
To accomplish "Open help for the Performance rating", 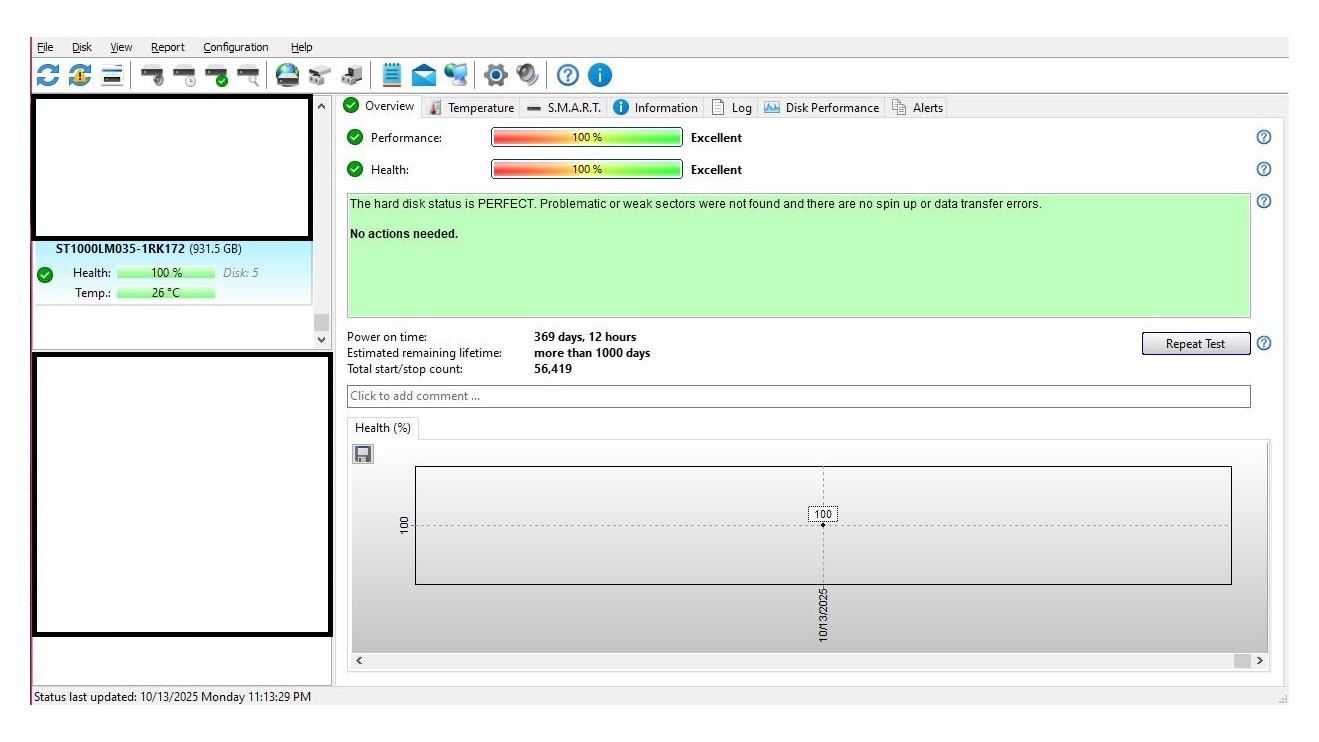I will [x=1263, y=138].
